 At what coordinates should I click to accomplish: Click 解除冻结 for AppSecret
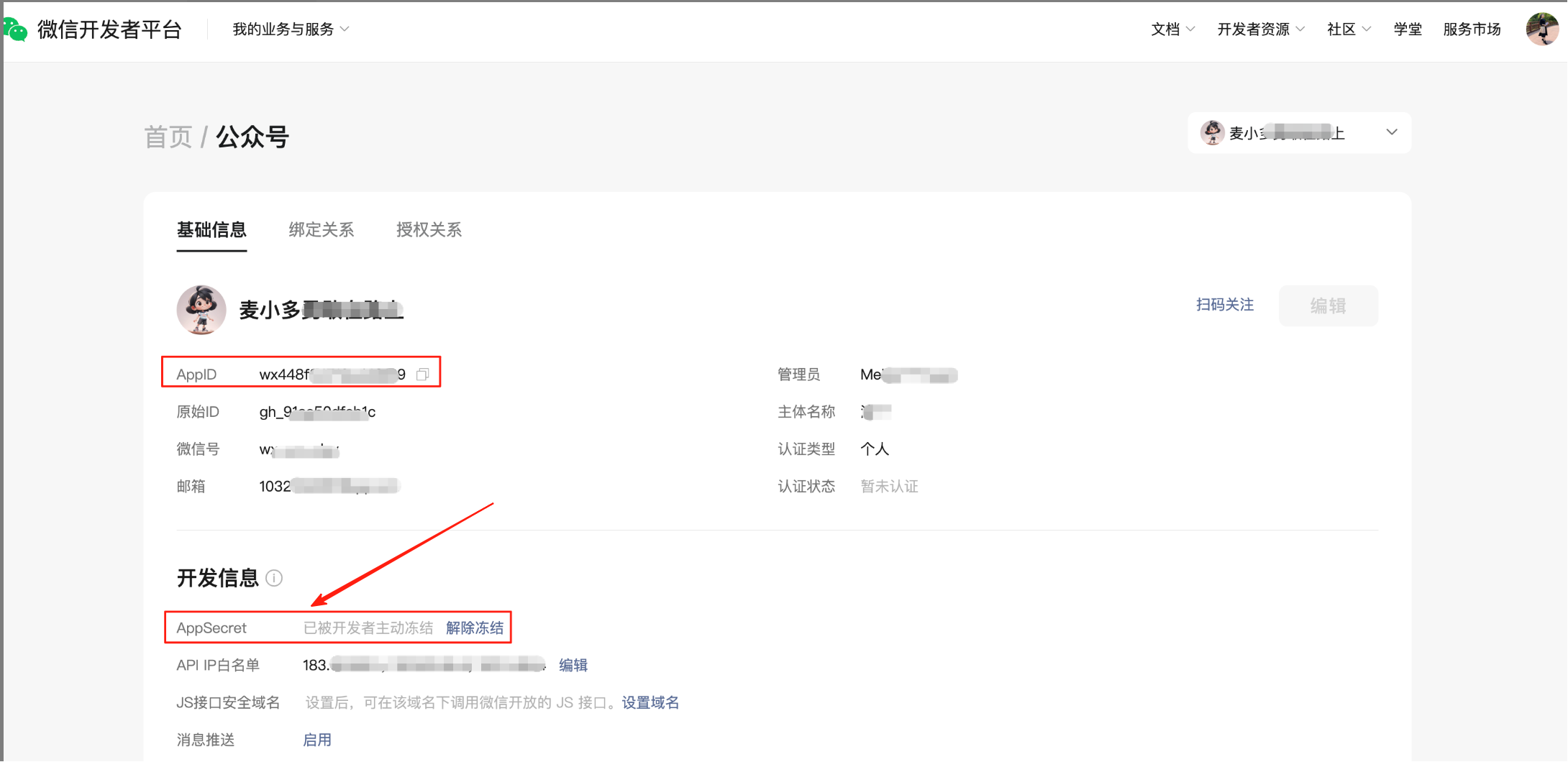[x=475, y=628]
